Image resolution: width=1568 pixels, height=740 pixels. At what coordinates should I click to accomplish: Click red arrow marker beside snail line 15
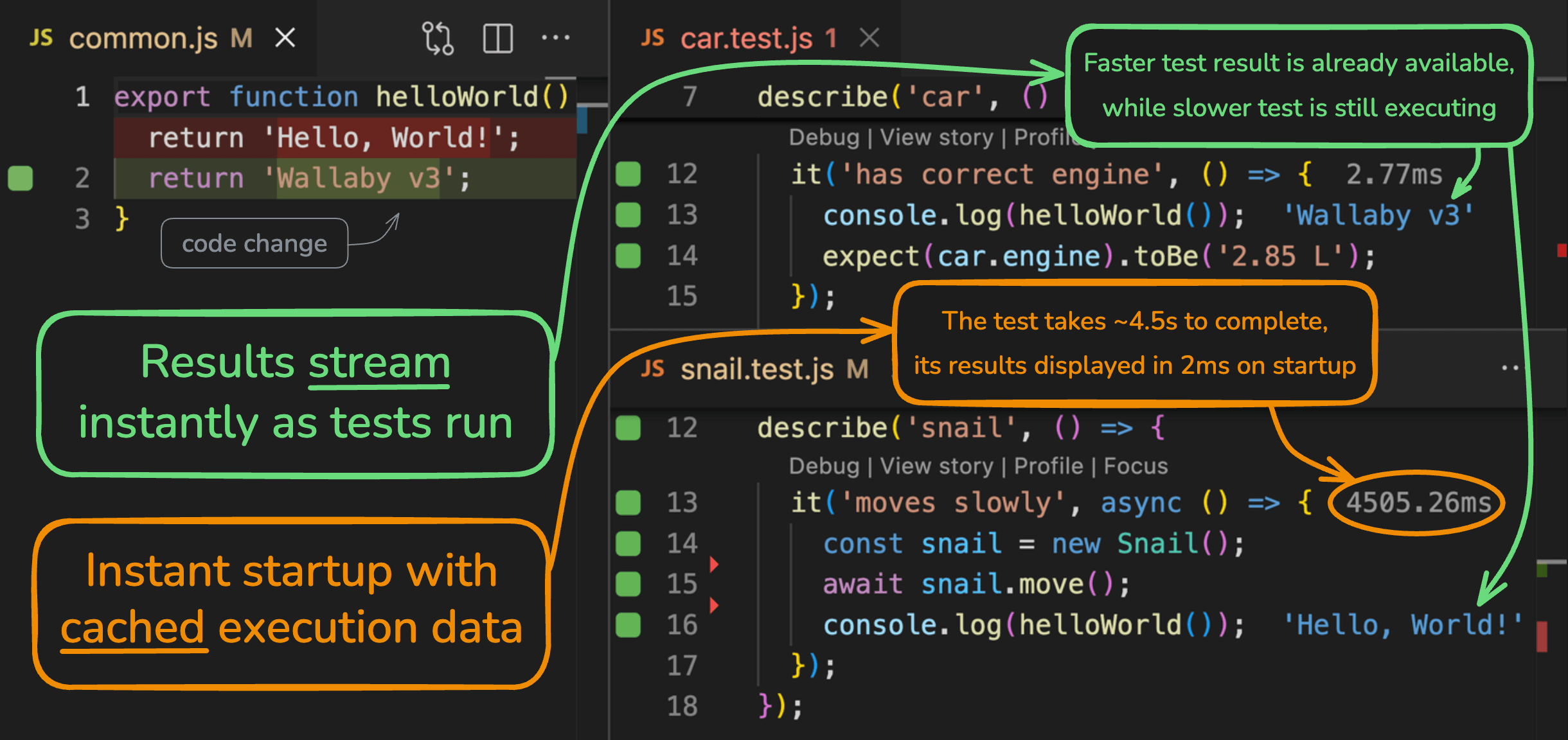pyautogui.click(x=714, y=564)
